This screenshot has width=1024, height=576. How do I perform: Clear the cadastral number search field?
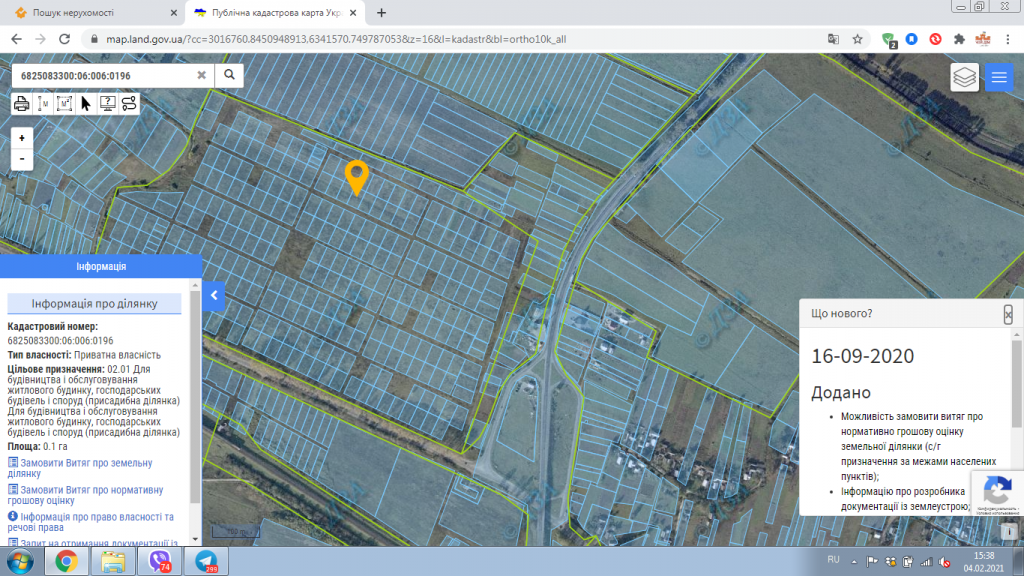[x=201, y=75]
